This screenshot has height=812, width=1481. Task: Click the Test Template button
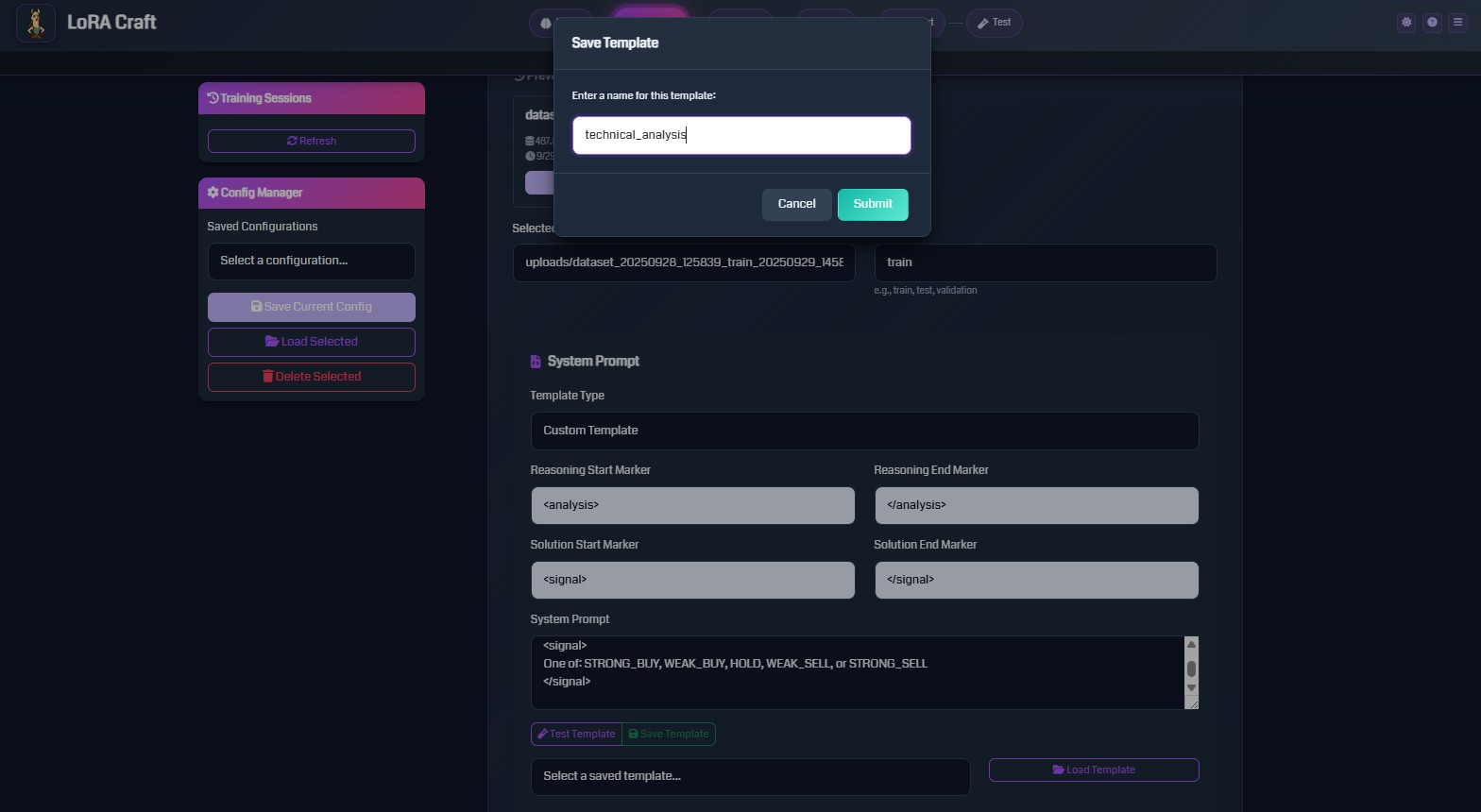[575, 734]
